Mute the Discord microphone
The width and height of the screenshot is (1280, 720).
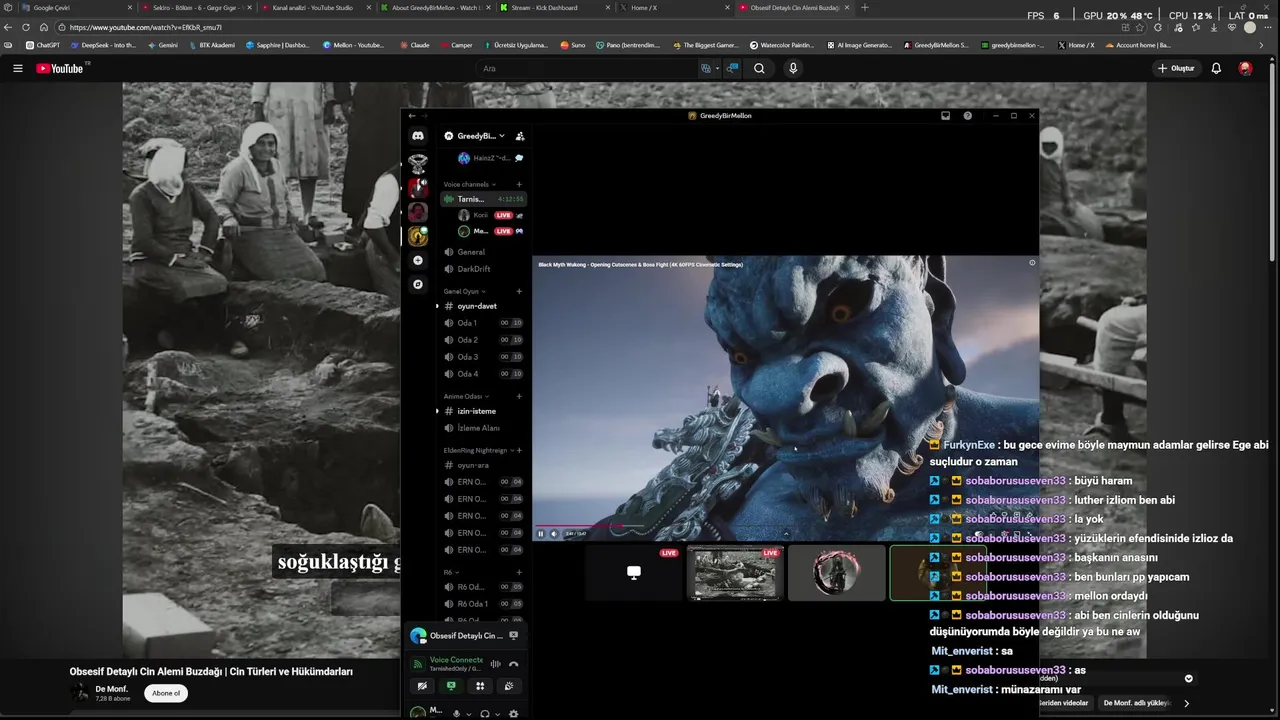coord(456,714)
